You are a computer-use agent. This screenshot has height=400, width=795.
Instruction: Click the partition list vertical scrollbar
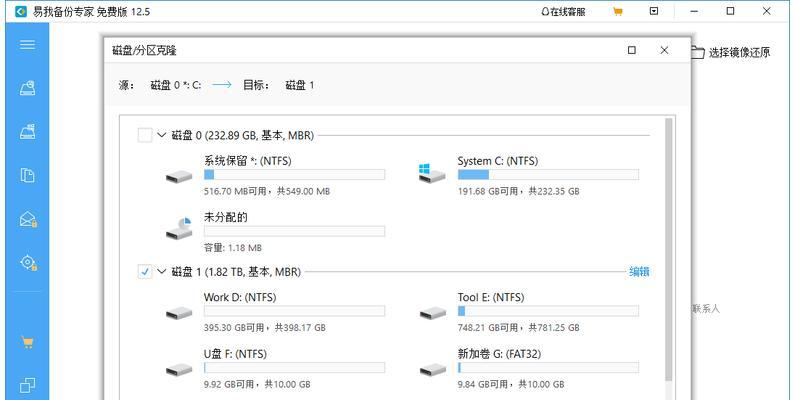tap(669, 249)
